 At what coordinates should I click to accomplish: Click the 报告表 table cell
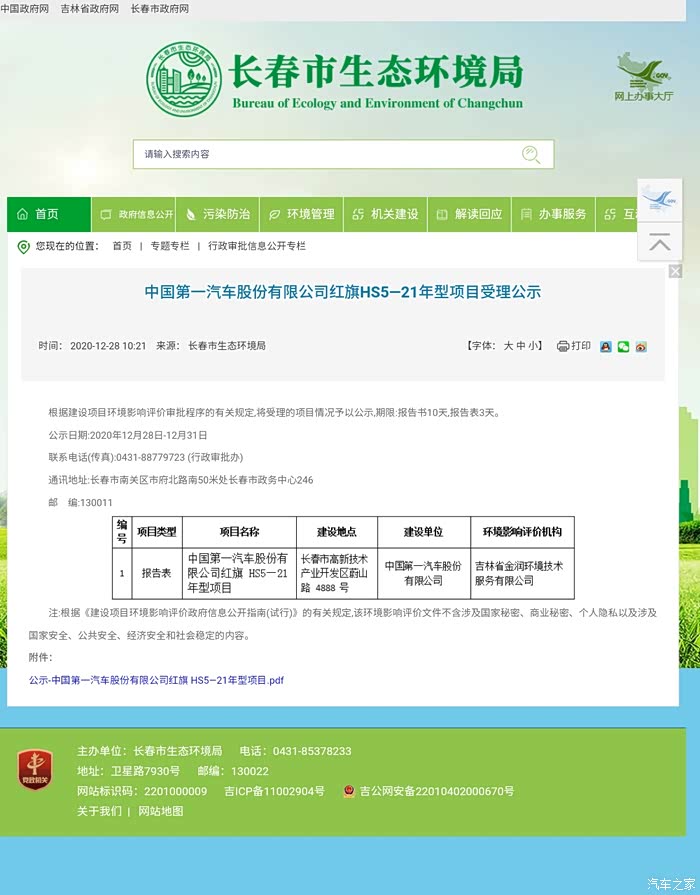156,573
